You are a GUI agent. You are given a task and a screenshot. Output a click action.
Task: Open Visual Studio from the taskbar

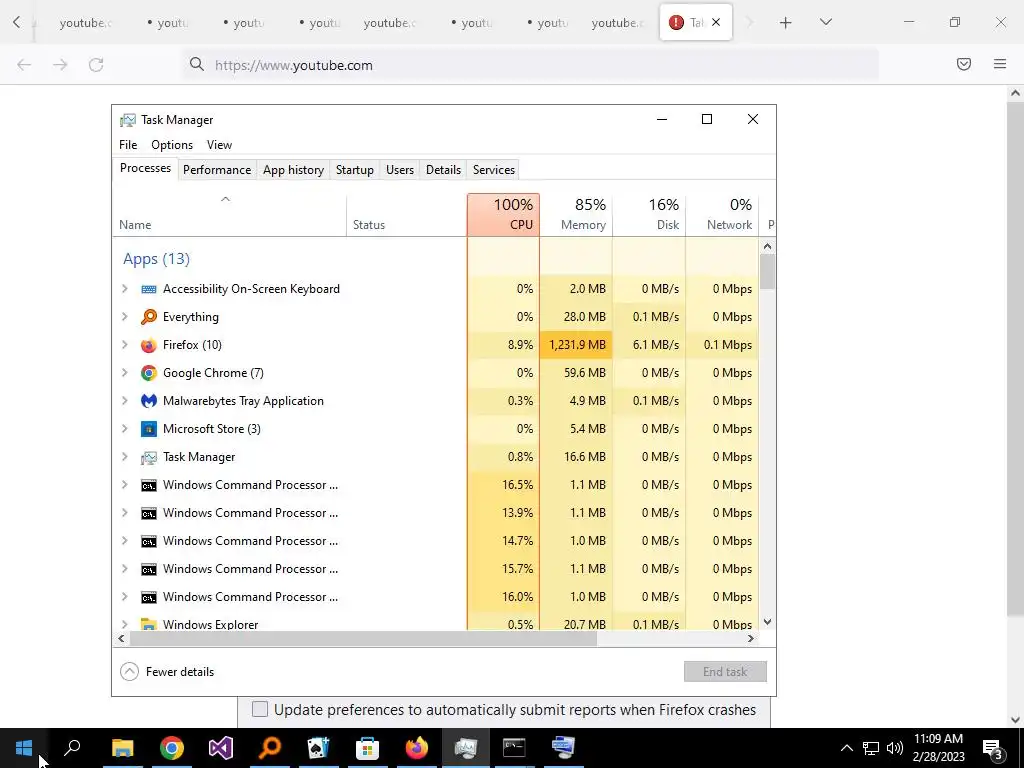tap(220, 748)
